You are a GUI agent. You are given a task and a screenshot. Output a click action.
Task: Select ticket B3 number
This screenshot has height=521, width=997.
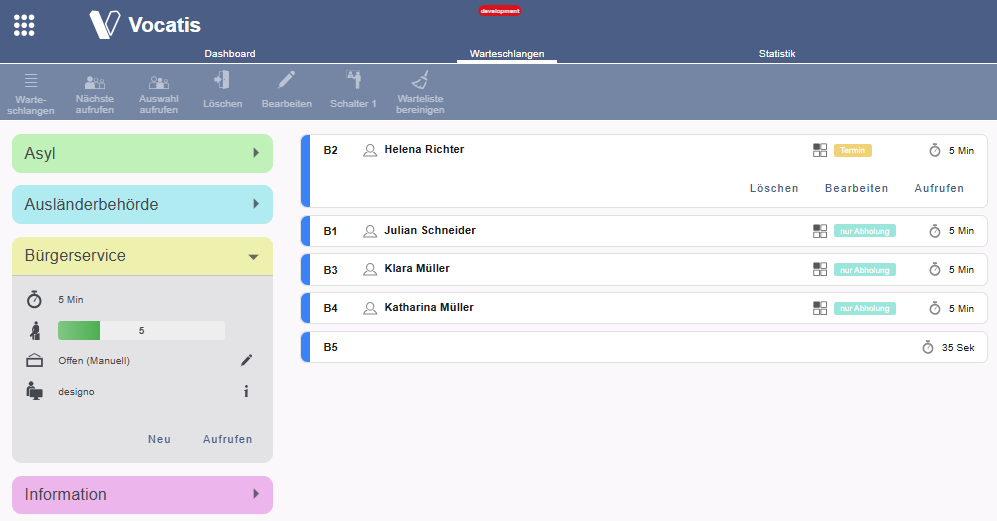coord(330,270)
